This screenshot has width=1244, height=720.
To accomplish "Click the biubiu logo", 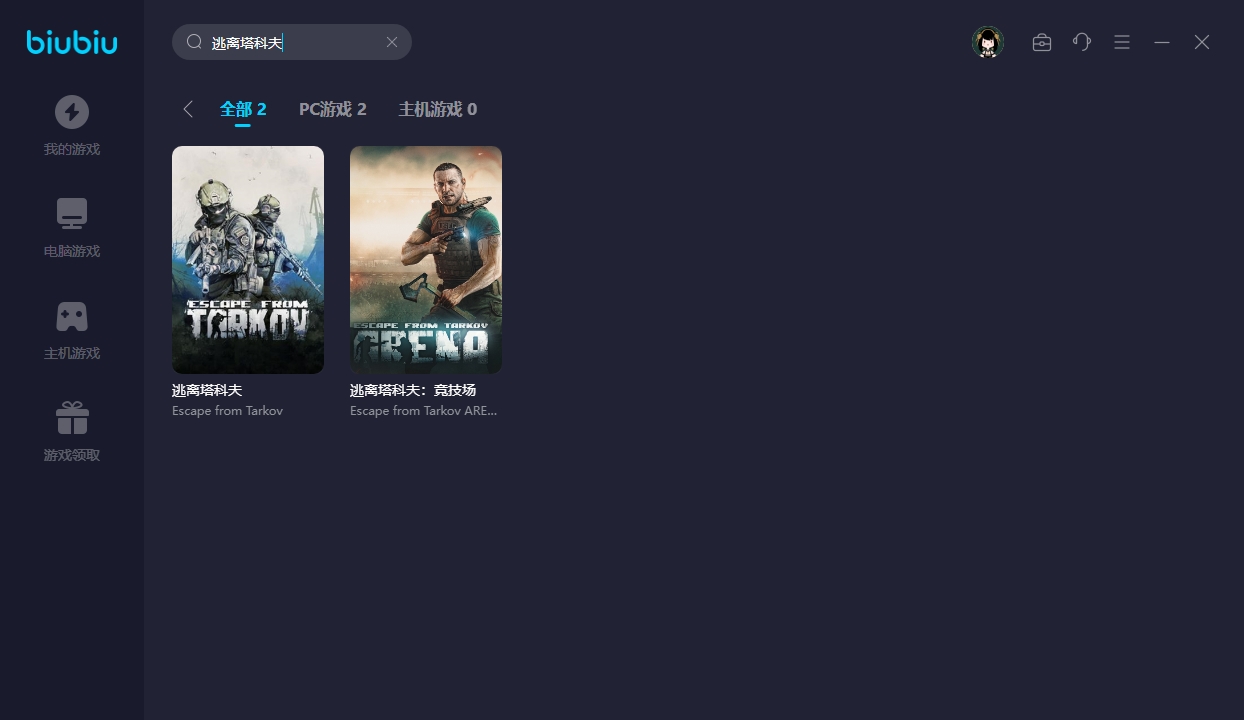I will pos(72,42).
